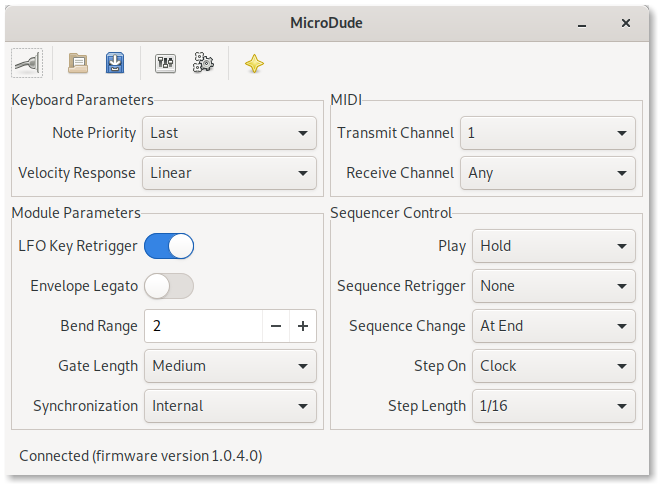Click the yellow star icon
Image resolution: width=658 pixels, height=484 pixels.
tap(254, 64)
